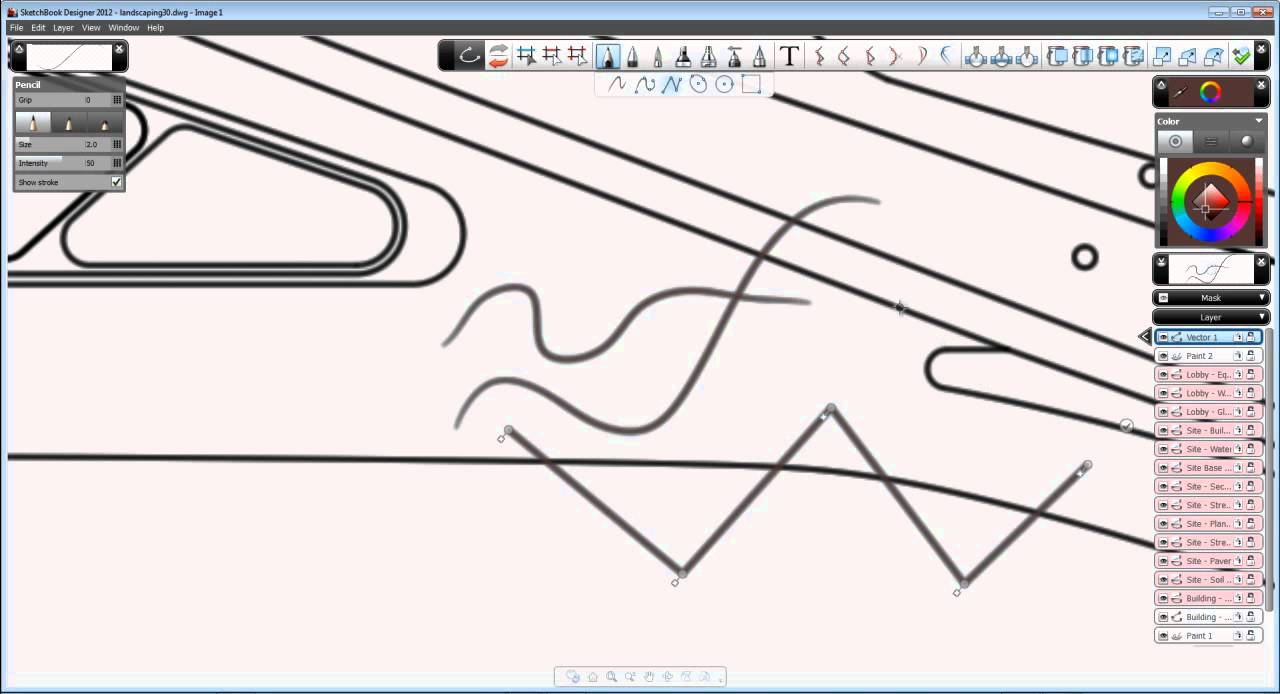This screenshot has height=694, width=1280.
Task: Open the Mask dropdown in the side panel
Action: pyautogui.click(x=1211, y=297)
